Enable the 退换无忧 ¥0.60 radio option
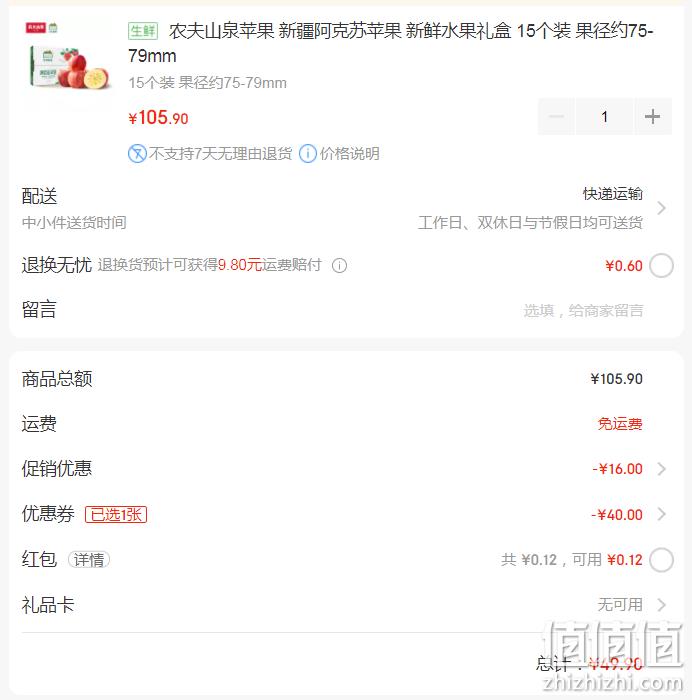 [x=661, y=266]
